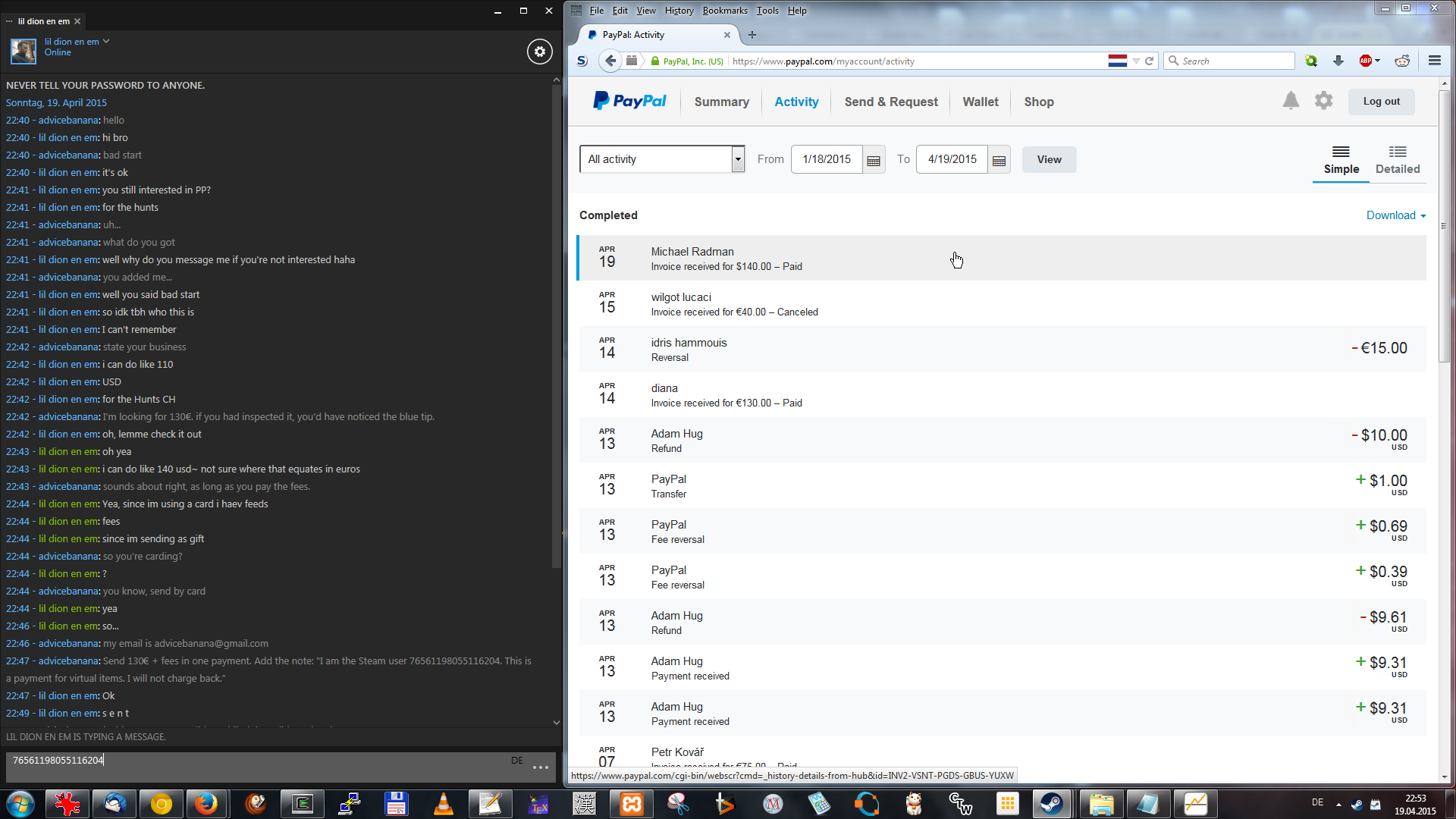The width and height of the screenshot is (1456, 819).
Task: Click the View button
Action: click(x=1049, y=159)
